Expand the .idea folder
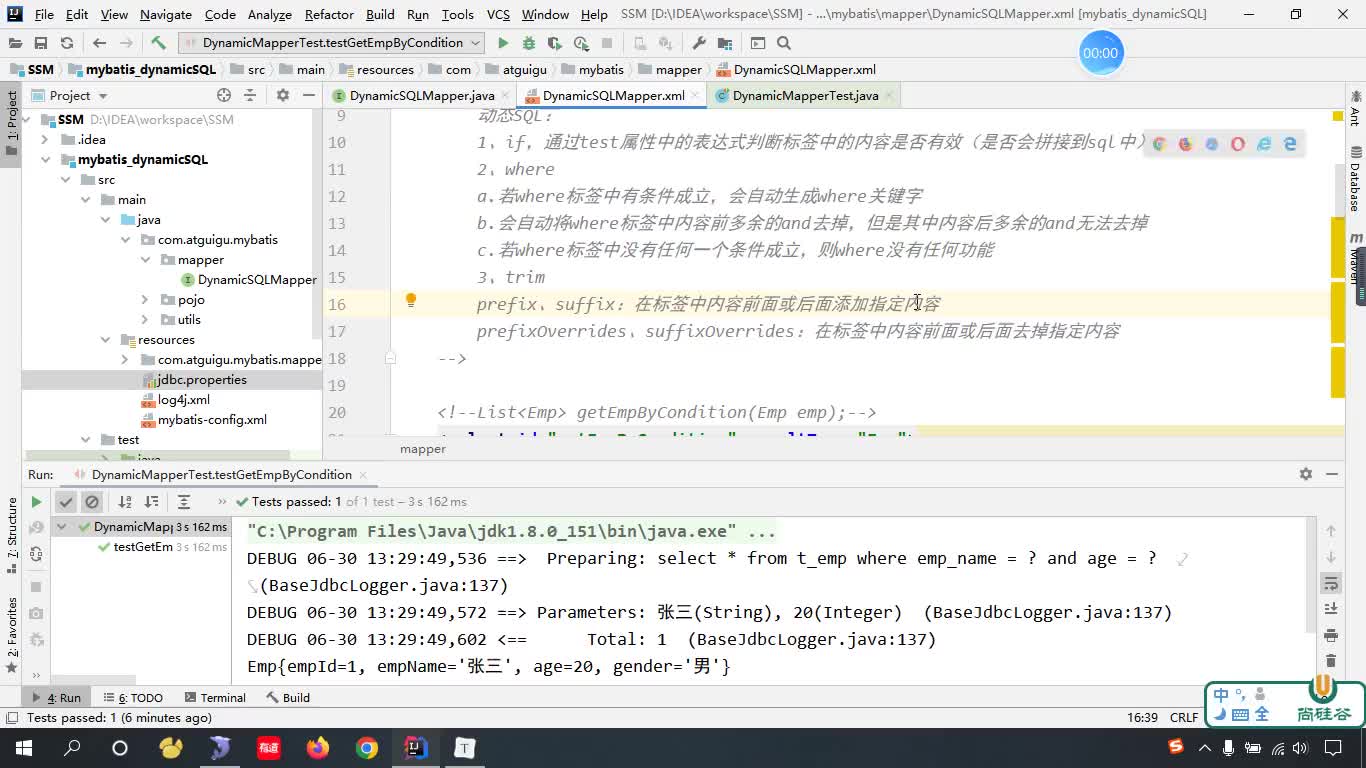 (x=45, y=140)
